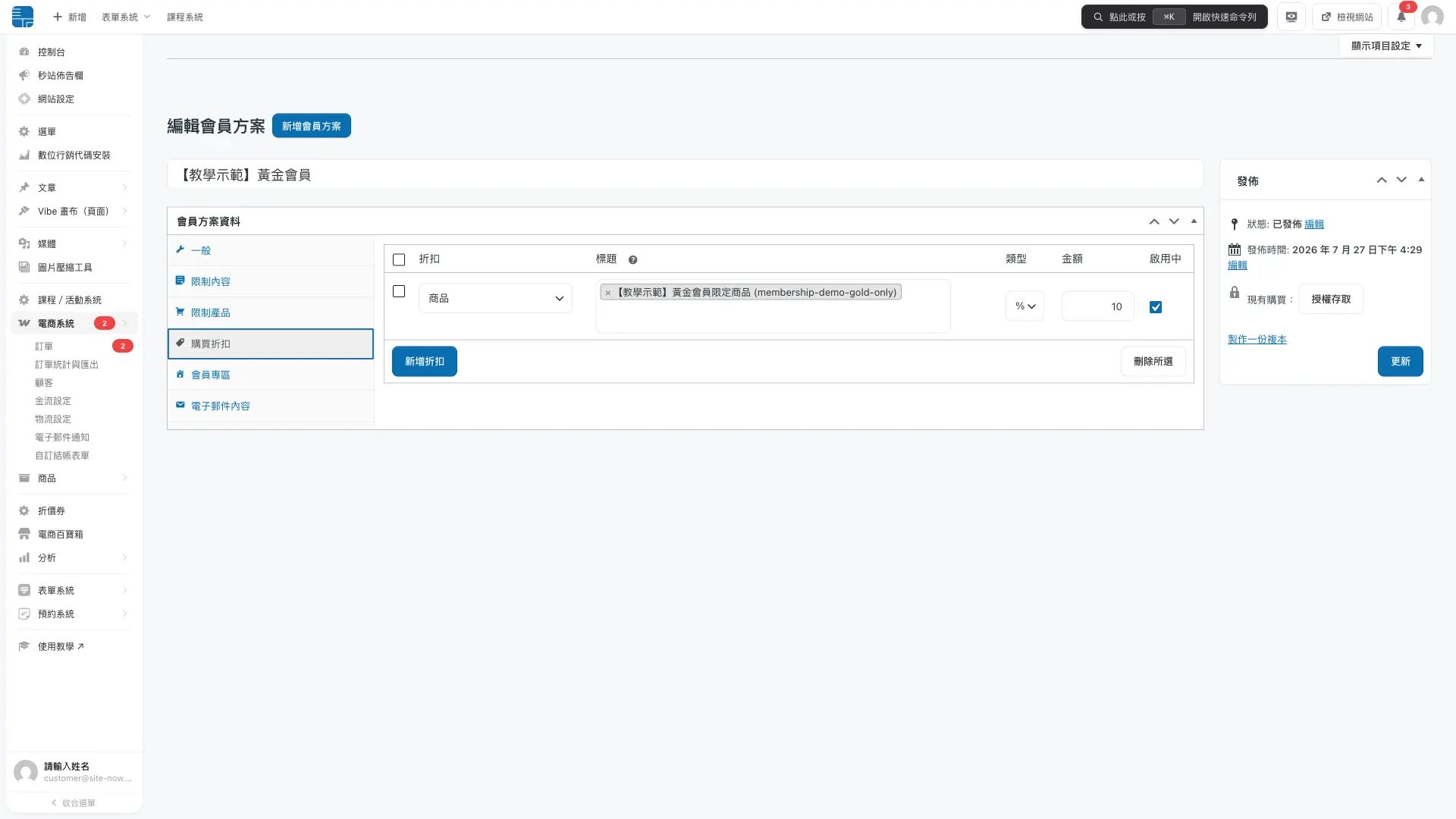Click the 電商系統 Woo icon
Image resolution: width=1456 pixels, height=819 pixels.
[x=24, y=324]
